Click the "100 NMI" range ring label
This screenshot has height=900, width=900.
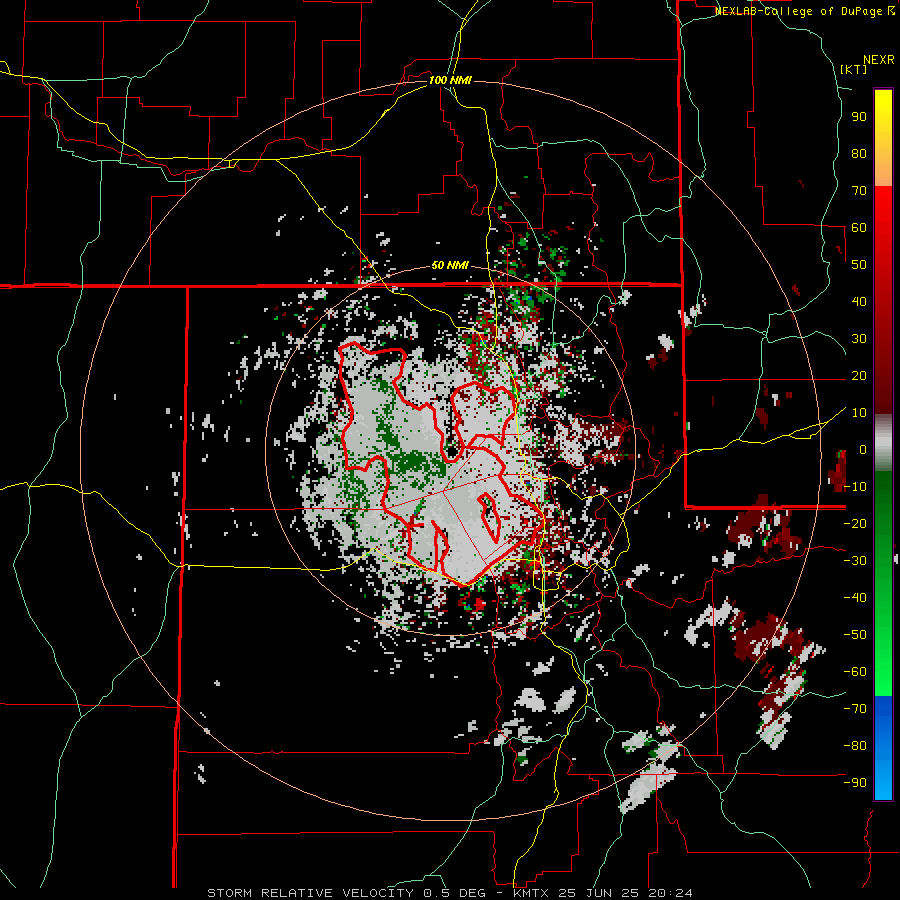(450, 80)
